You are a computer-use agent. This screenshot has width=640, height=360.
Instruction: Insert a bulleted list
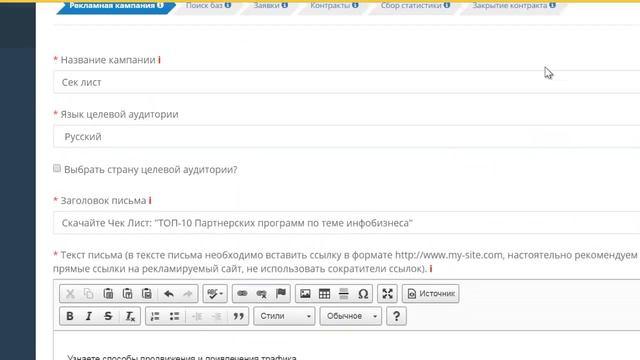click(174, 316)
